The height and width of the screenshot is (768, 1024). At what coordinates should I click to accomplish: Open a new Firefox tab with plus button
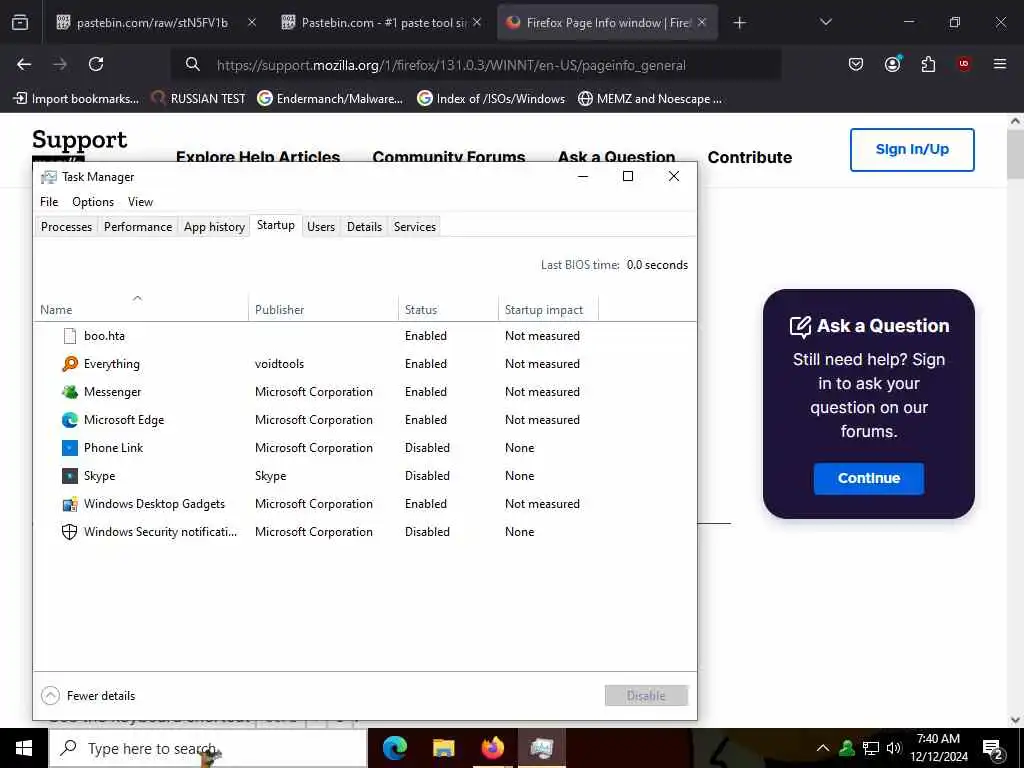739,23
